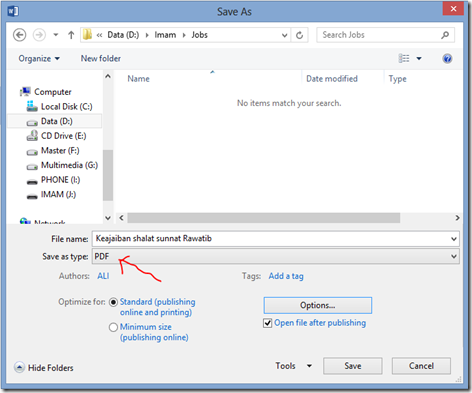Screen dimensions: 472x393
Task: Click the Word icon in title bar
Action: point(13,11)
